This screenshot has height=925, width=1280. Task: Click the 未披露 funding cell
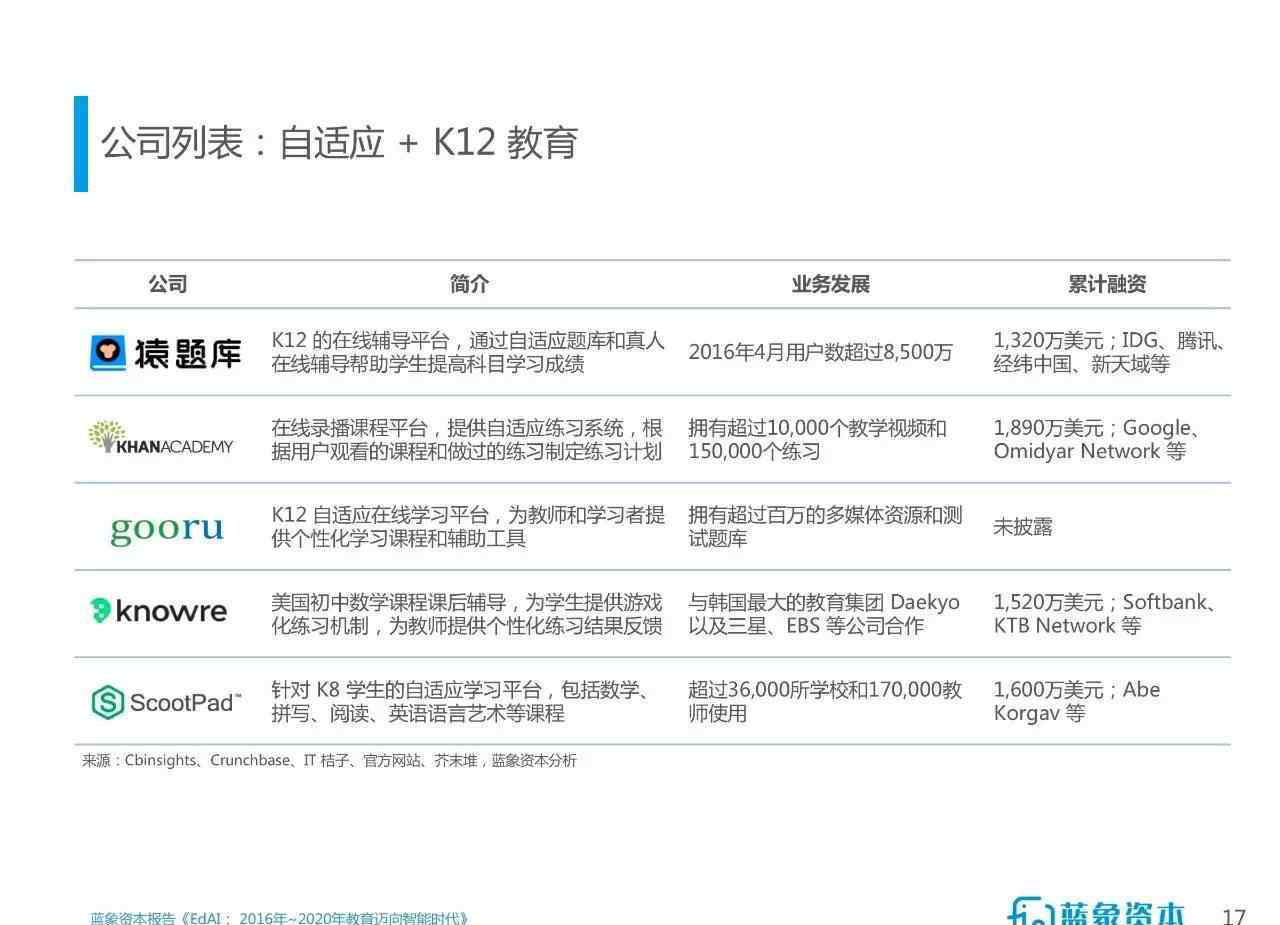pyautogui.click(x=1023, y=527)
